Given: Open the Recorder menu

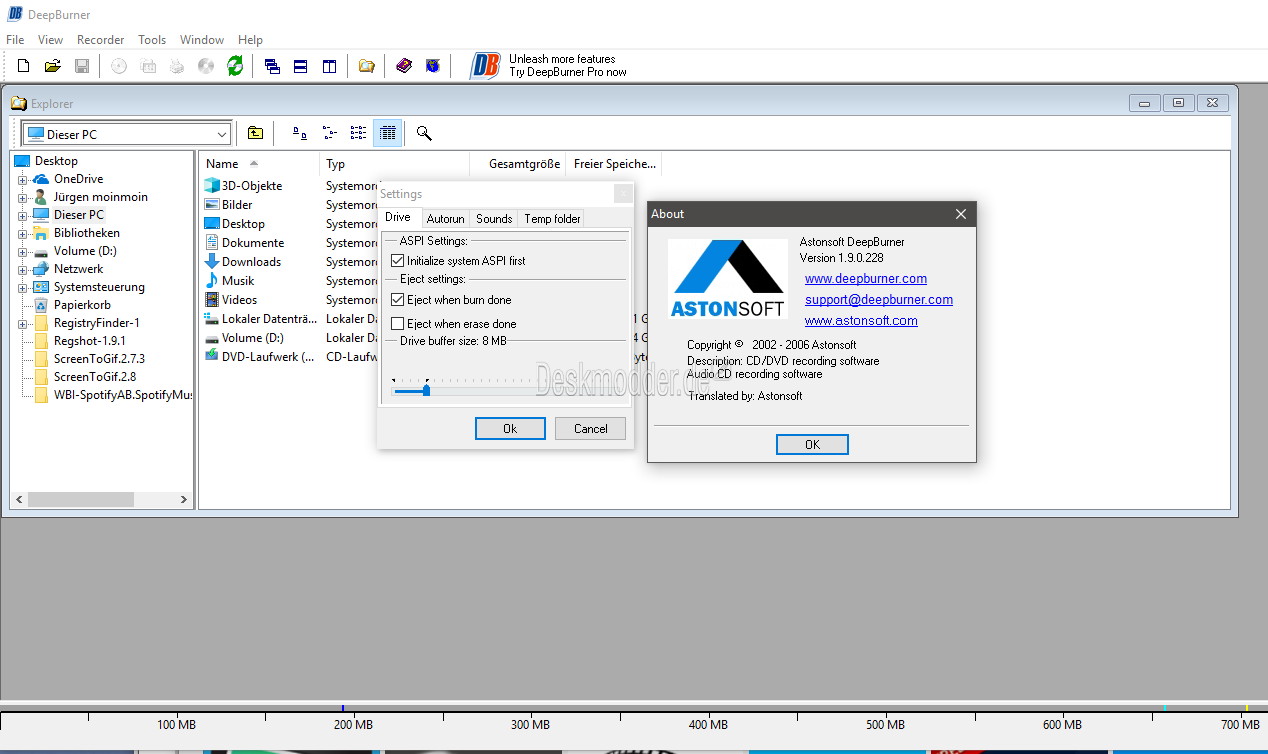Looking at the screenshot, I should pos(101,40).
